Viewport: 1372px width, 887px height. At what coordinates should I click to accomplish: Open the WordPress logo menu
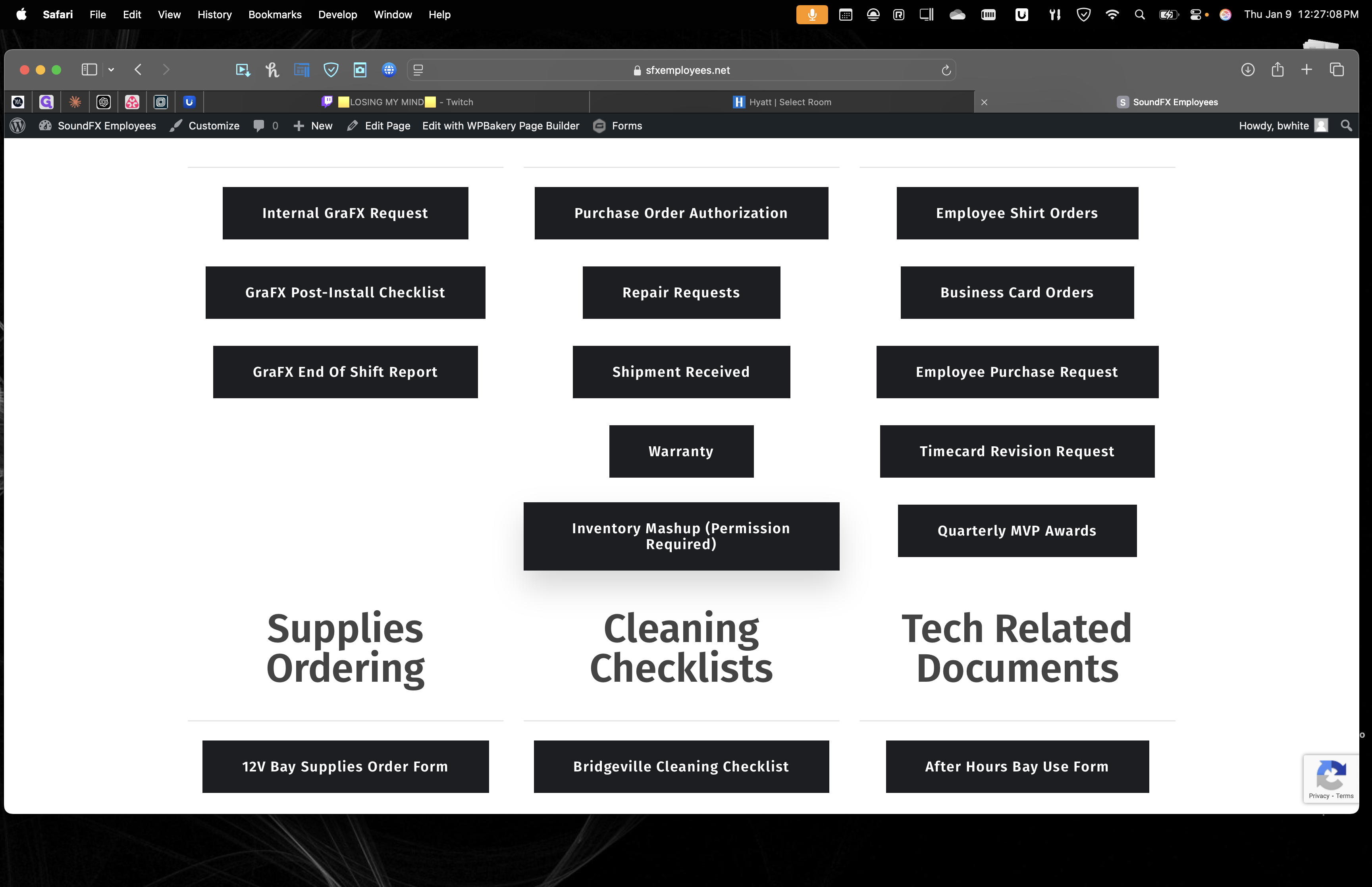pyautogui.click(x=18, y=125)
